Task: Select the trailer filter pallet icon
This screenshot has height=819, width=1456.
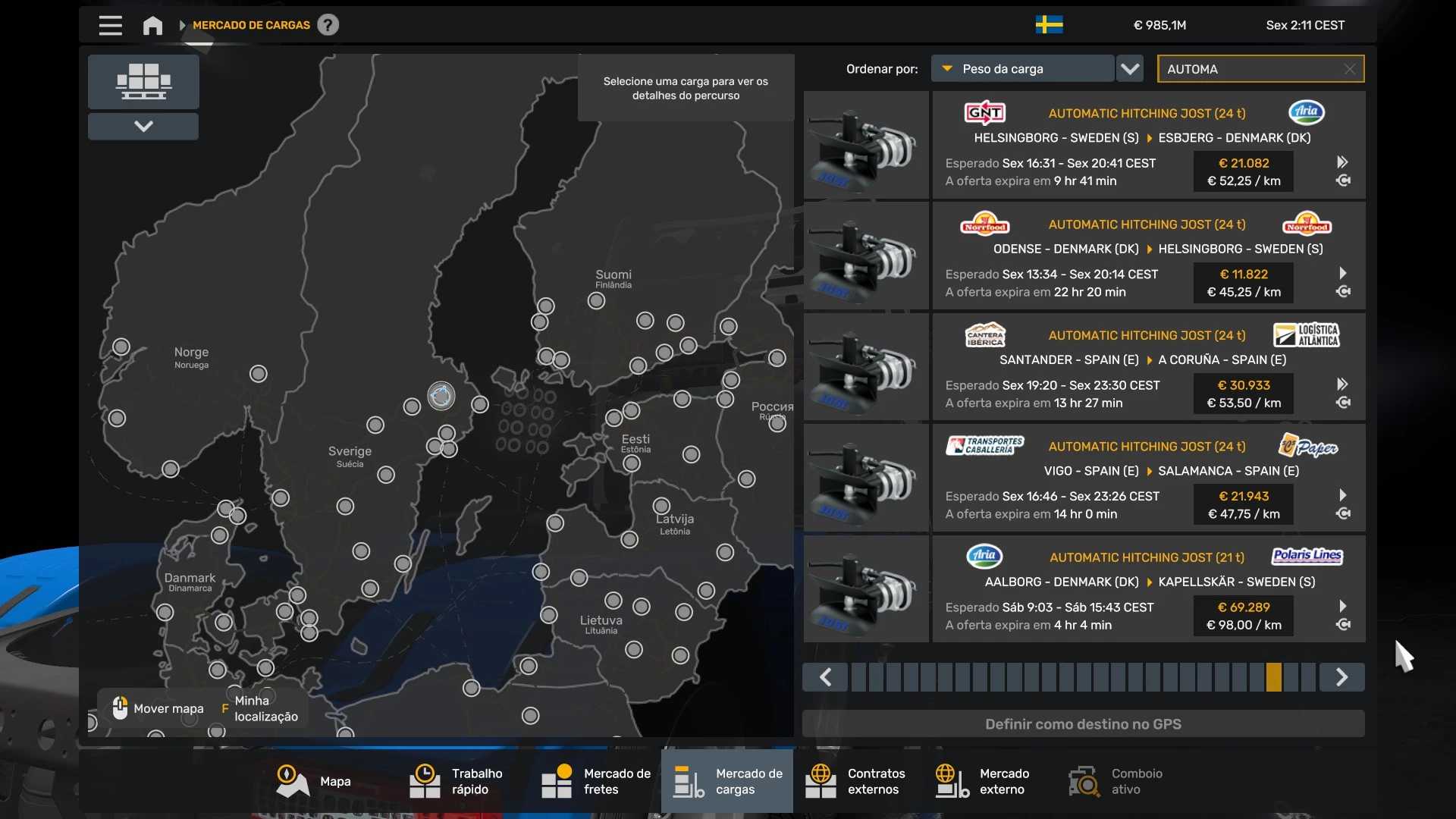Action: 143,82
